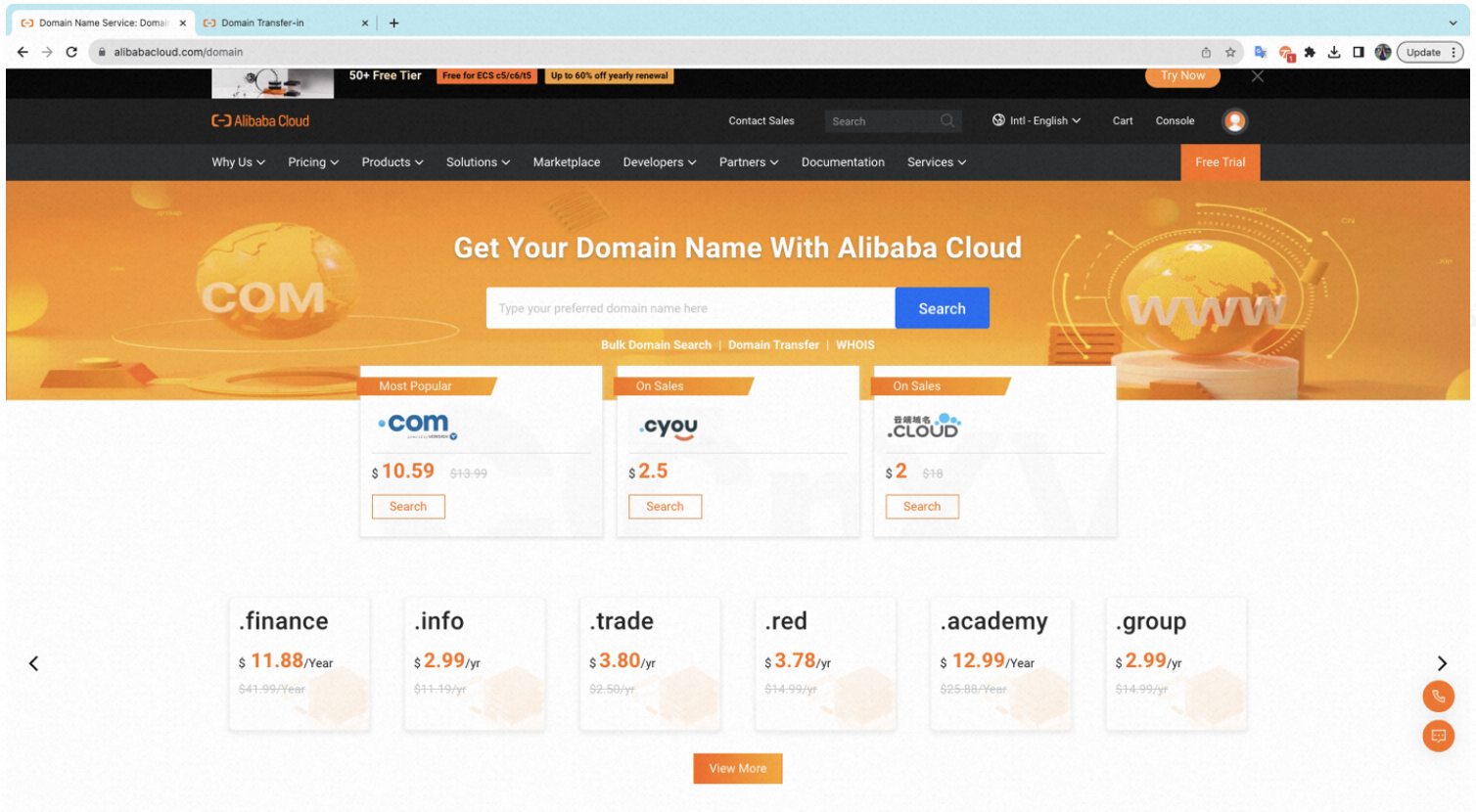Select the .red domain card
1476x812 pixels.
pyautogui.click(x=825, y=663)
